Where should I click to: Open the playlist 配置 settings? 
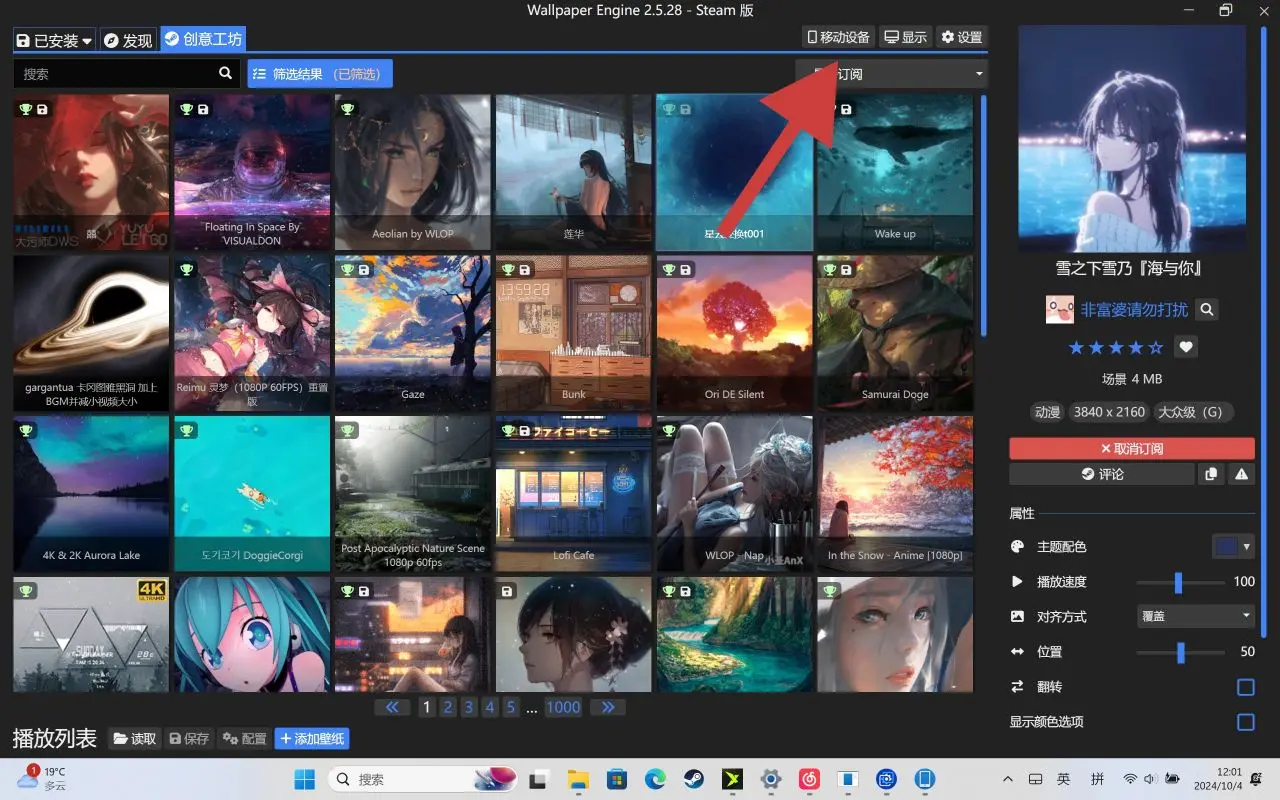244,739
